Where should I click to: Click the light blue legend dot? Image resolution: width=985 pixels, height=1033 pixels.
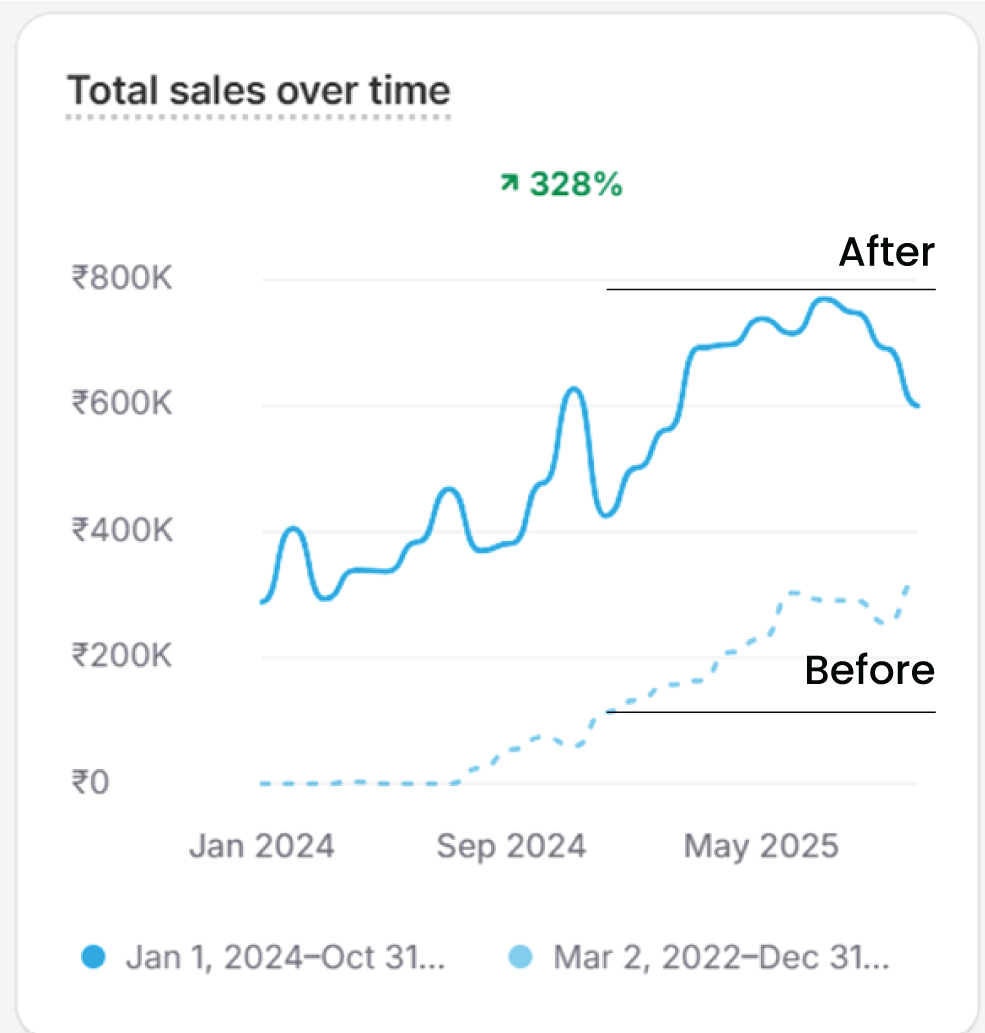(519, 957)
